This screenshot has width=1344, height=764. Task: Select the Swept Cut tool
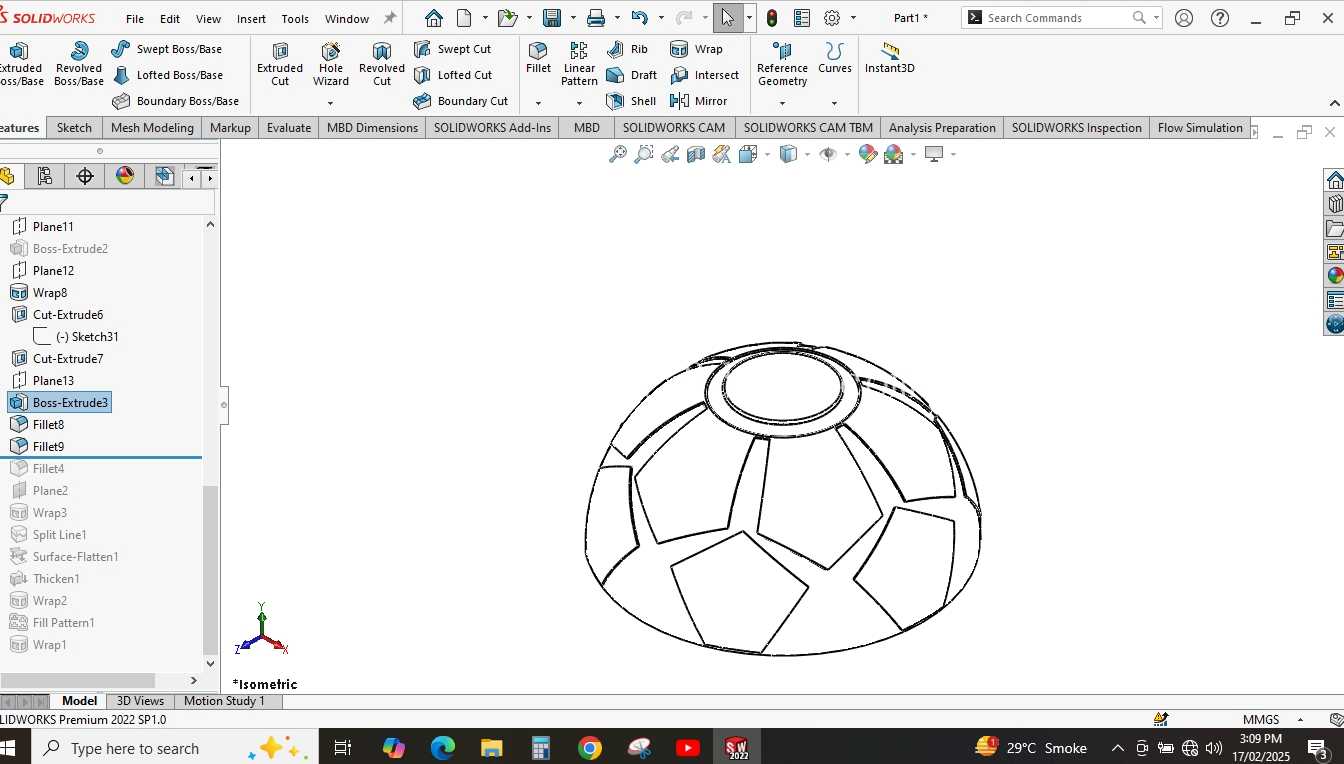pos(452,49)
